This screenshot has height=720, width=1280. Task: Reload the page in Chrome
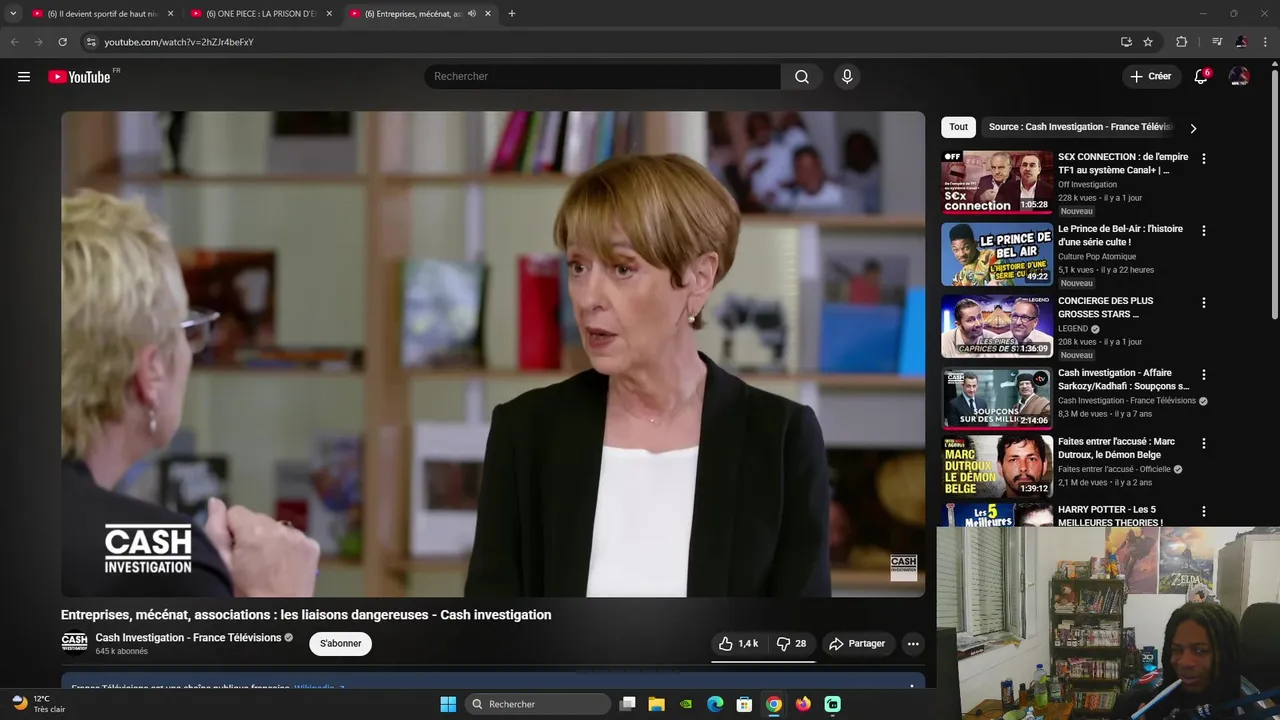coord(62,42)
